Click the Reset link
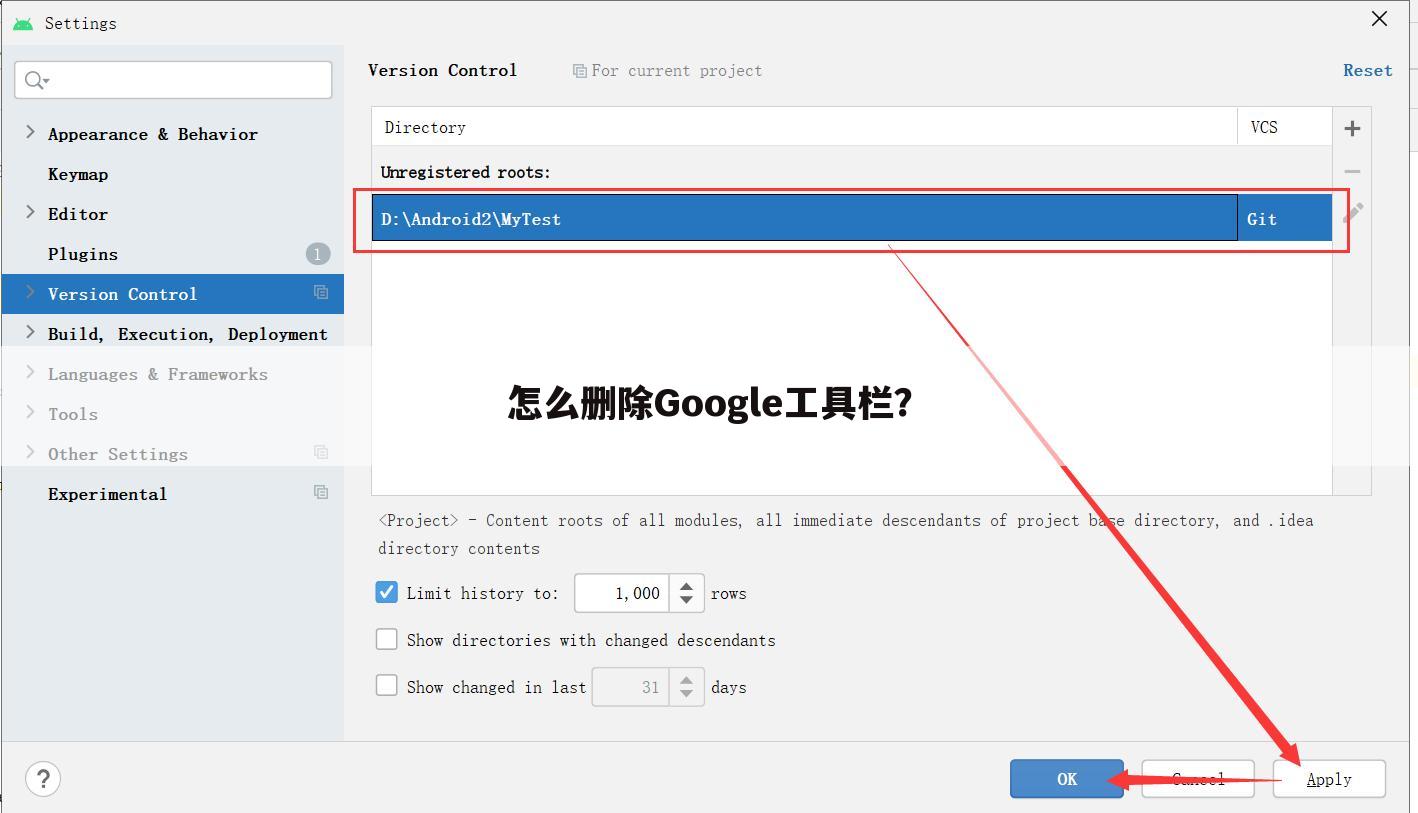1418x813 pixels. pos(1368,70)
